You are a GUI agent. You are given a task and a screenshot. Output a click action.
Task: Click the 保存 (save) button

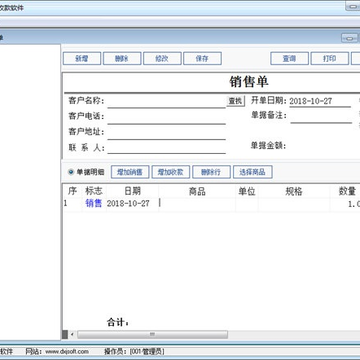(202, 58)
